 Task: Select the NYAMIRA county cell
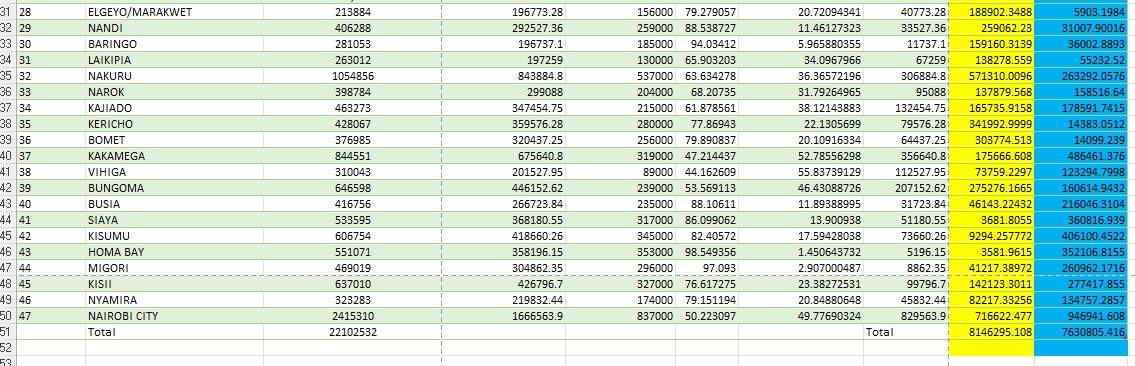coord(174,299)
